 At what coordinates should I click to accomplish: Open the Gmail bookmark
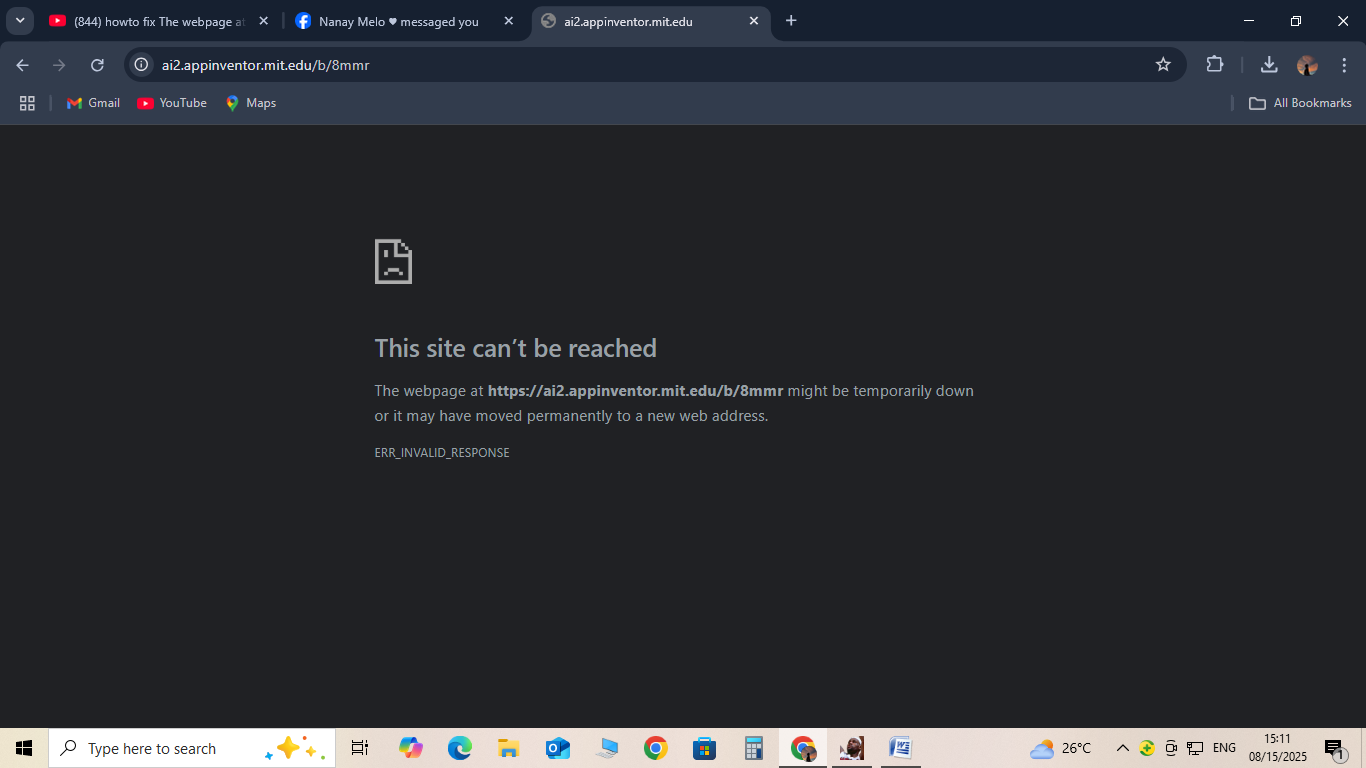93,103
